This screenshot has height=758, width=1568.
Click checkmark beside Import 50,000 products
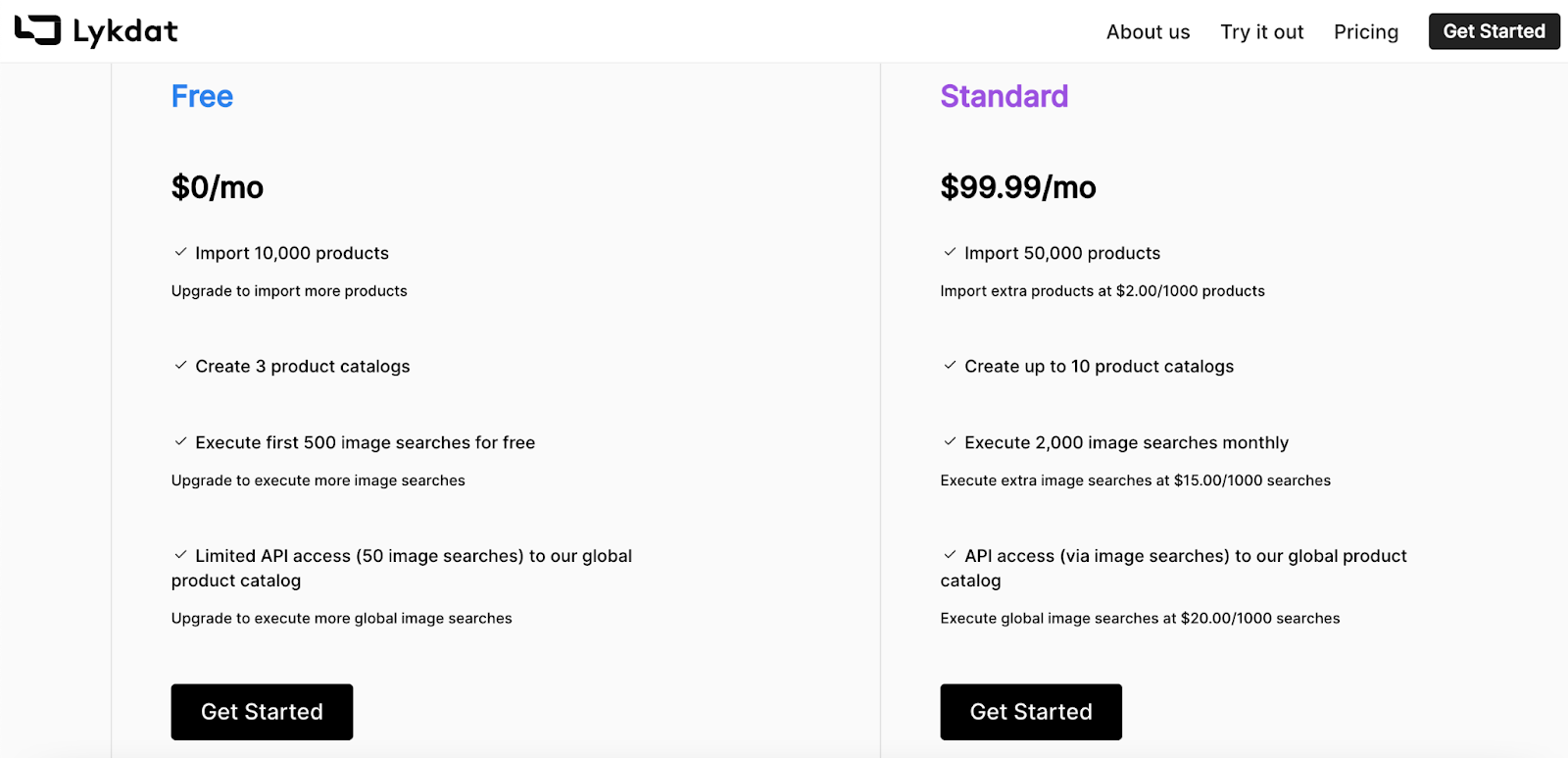[x=950, y=252]
